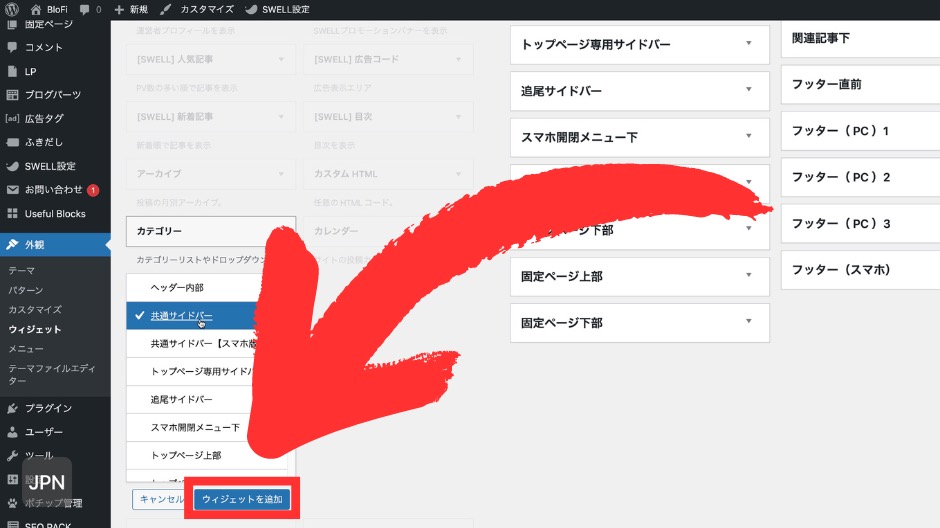Choose 共通サイドバー in the area list
Image resolution: width=940 pixels, height=528 pixels.
click(x=206, y=315)
